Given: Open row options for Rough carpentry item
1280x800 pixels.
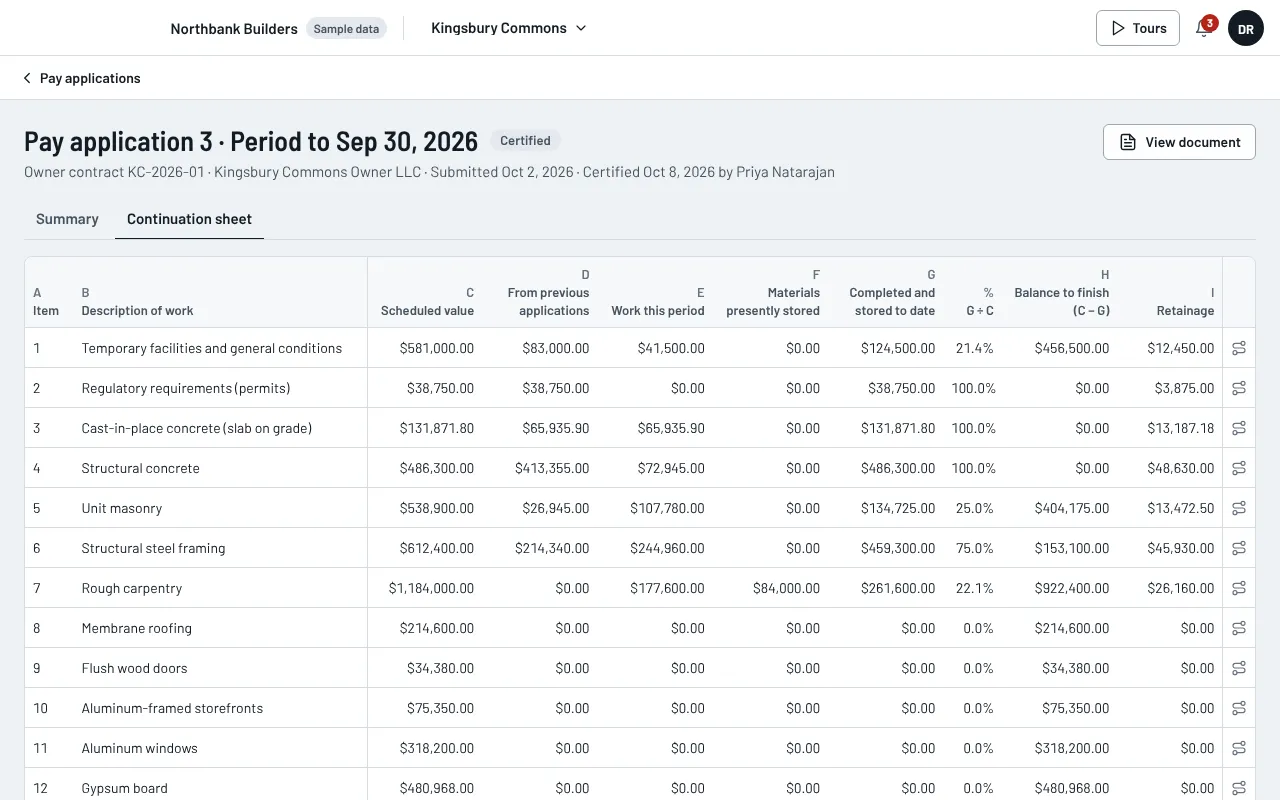Looking at the screenshot, I should point(1239,588).
